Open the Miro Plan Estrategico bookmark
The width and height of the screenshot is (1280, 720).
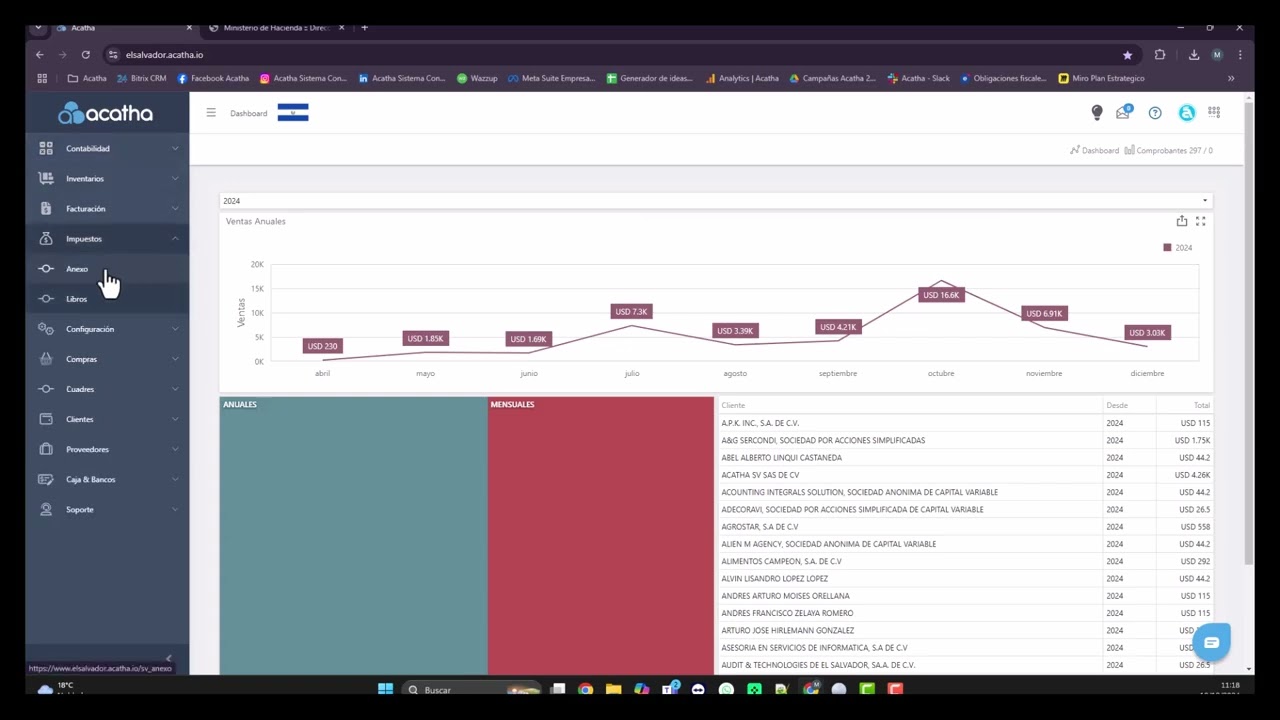point(1101,78)
